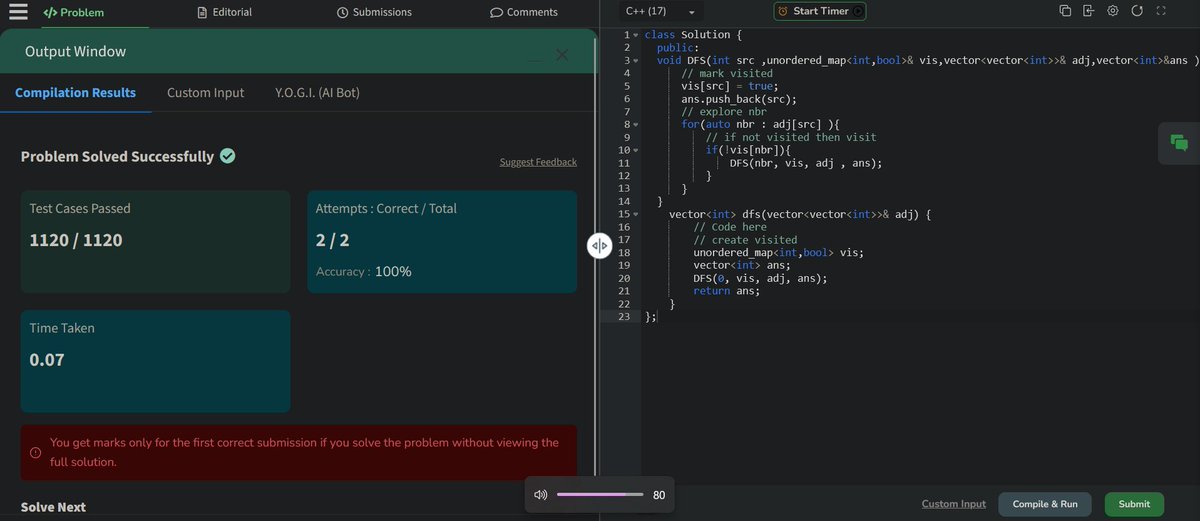Click the Start Timer button
This screenshot has width=1200, height=521.
(820, 12)
